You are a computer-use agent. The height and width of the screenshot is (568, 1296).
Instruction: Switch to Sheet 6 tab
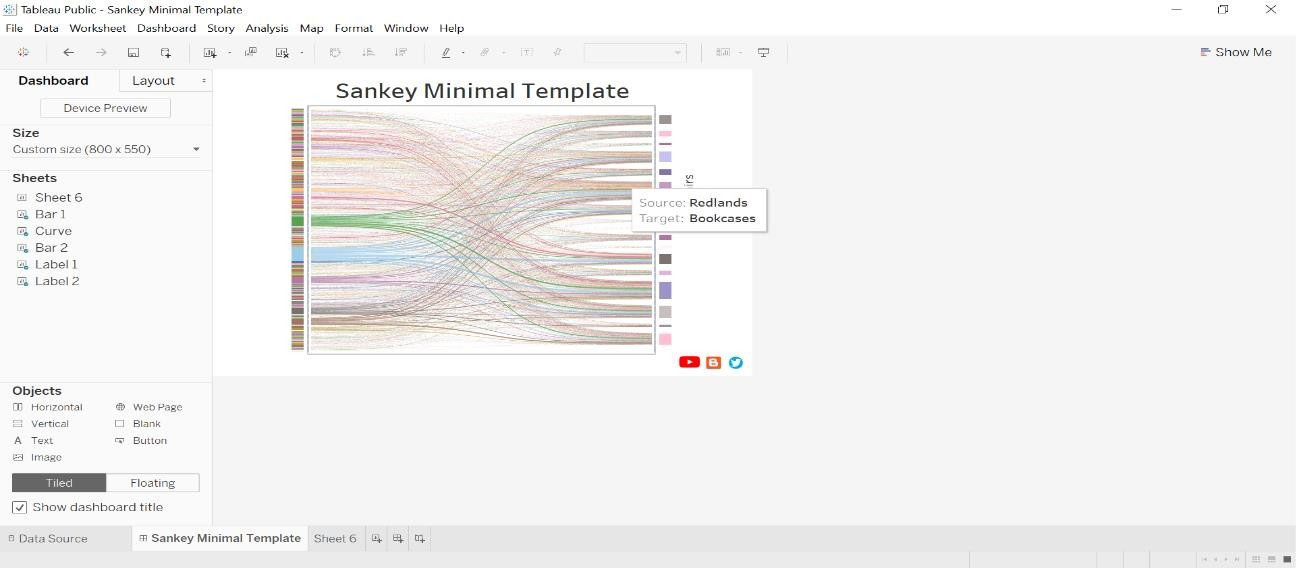(335, 538)
